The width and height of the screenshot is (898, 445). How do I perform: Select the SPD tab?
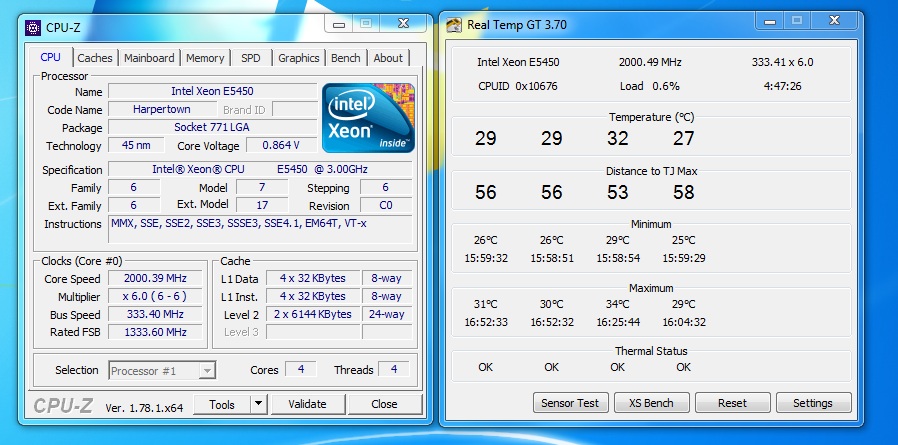click(250, 58)
